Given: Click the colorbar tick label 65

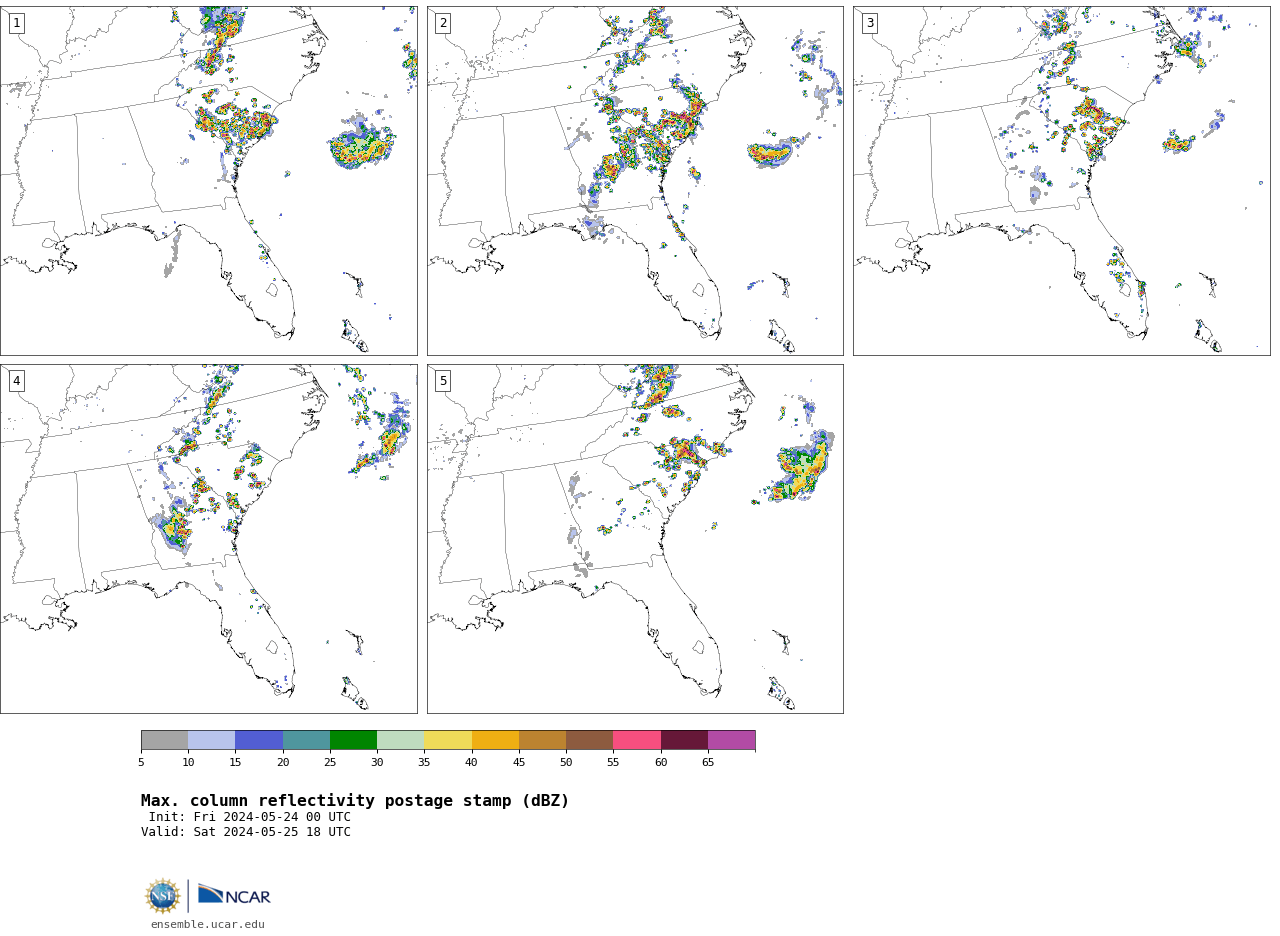Looking at the screenshot, I should tap(708, 762).
